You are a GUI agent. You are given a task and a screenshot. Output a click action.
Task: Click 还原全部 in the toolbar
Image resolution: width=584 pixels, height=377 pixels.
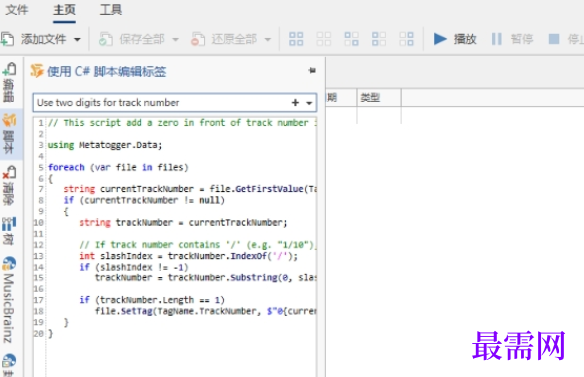(x=224, y=39)
